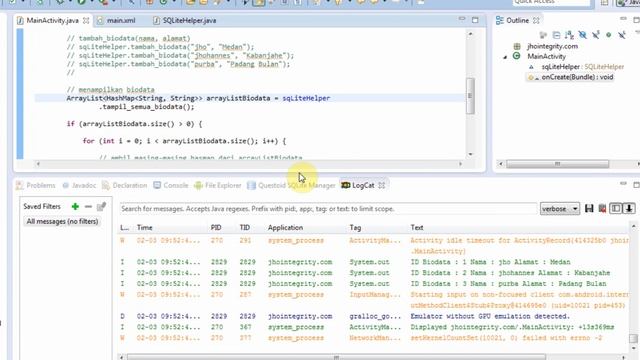Clear the LogCat log
640x360 pixels.
point(602,209)
